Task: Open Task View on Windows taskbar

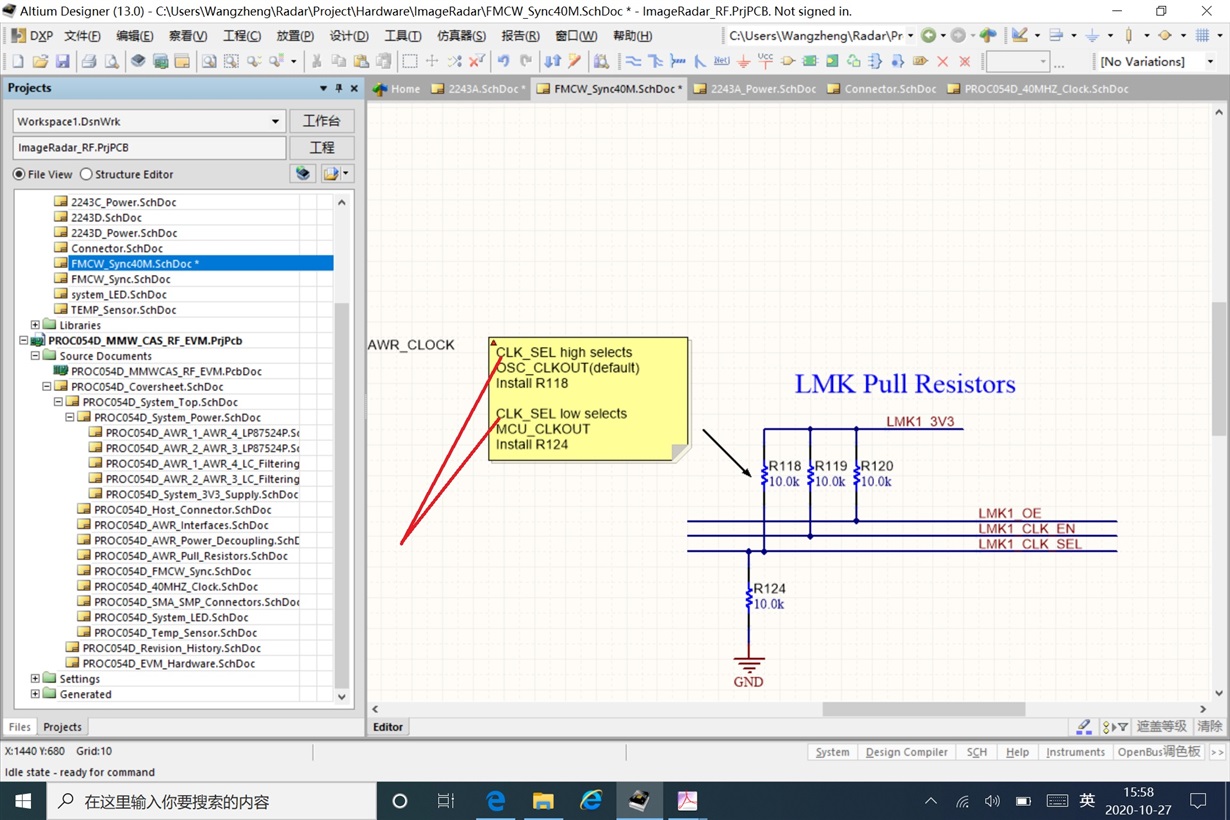Action: point(447,801)
